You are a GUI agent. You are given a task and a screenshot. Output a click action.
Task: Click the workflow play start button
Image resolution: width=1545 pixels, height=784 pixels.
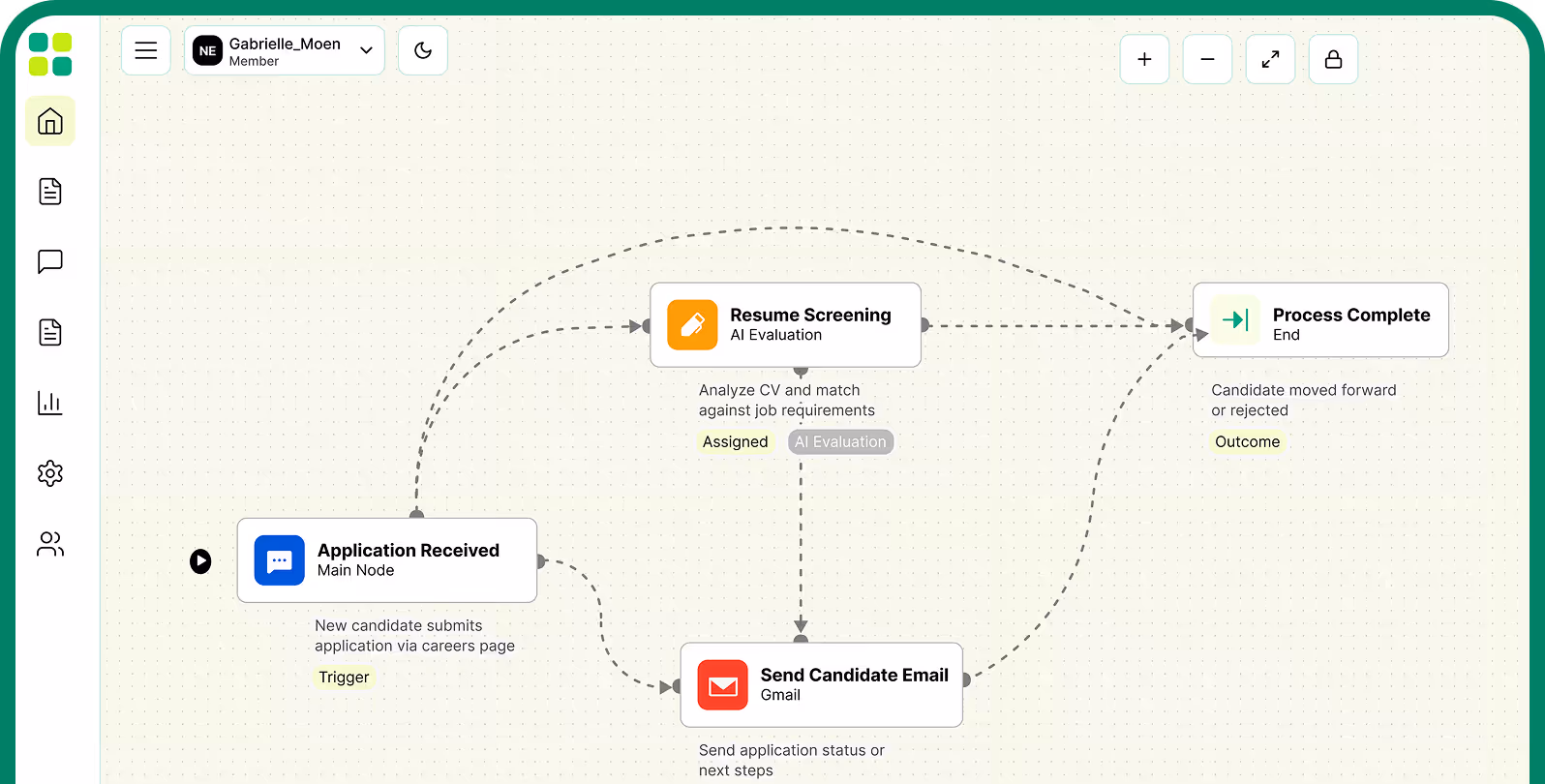coord(200,561)
